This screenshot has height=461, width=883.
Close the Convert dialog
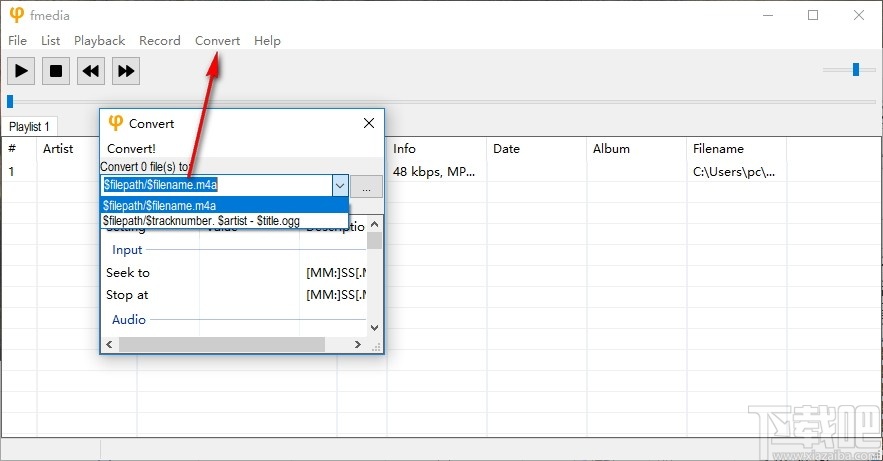369,123
